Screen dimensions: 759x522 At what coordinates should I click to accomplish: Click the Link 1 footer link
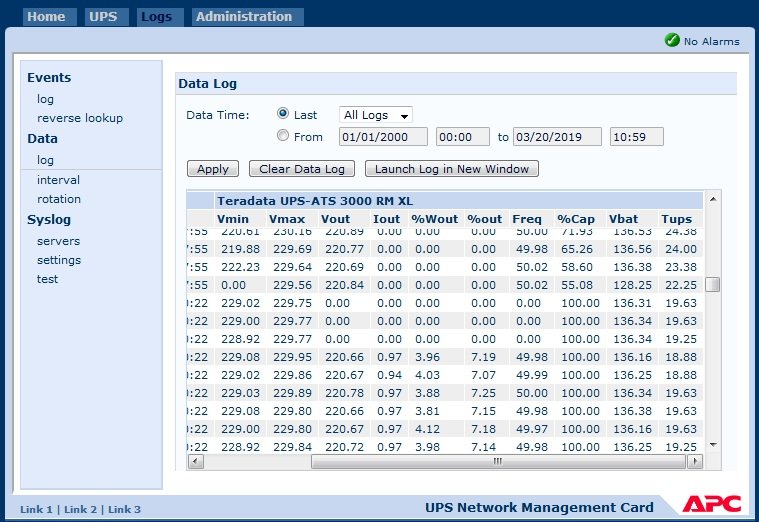coord(36,509)
